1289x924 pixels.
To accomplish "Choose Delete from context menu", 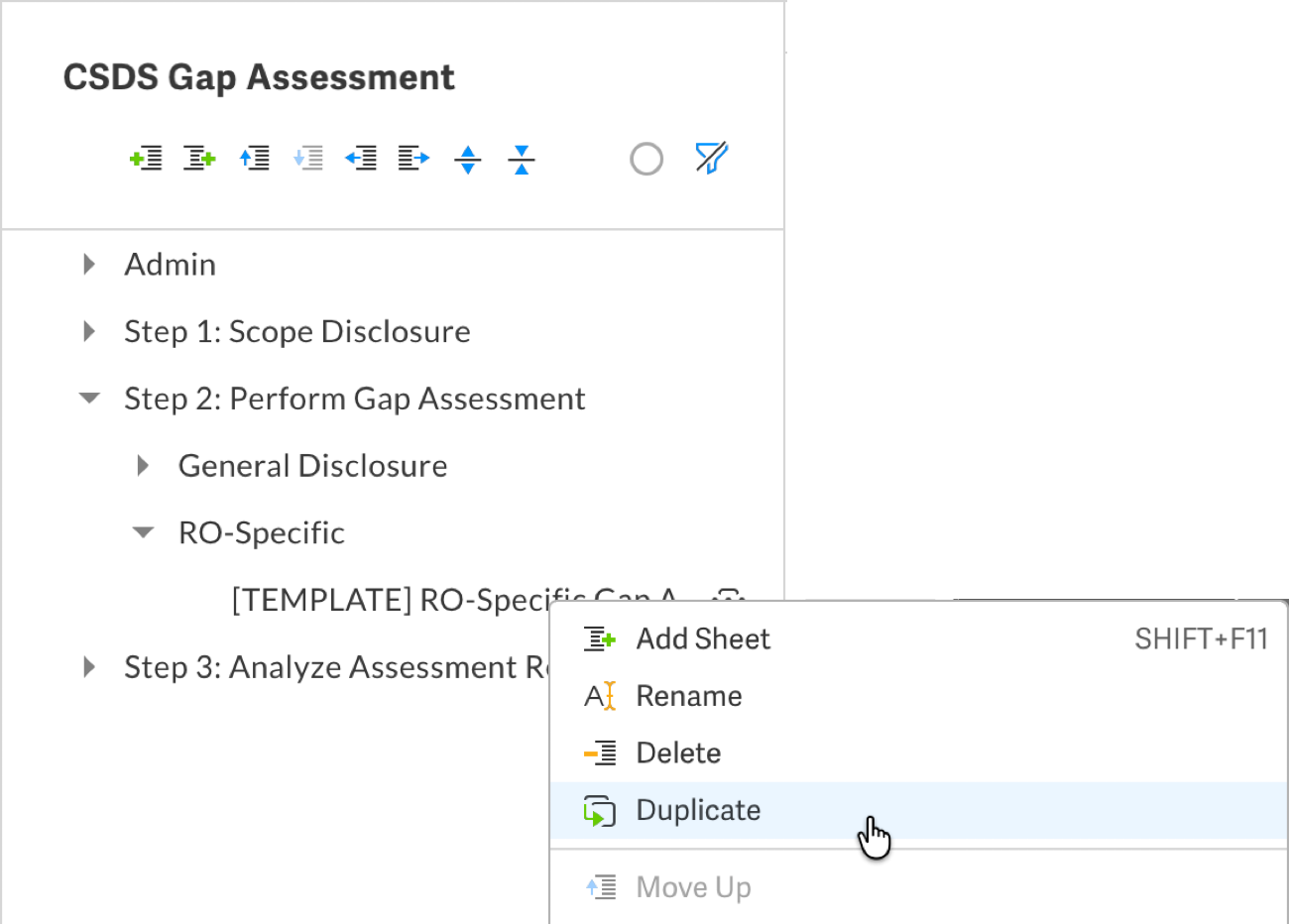I will 919,753.
